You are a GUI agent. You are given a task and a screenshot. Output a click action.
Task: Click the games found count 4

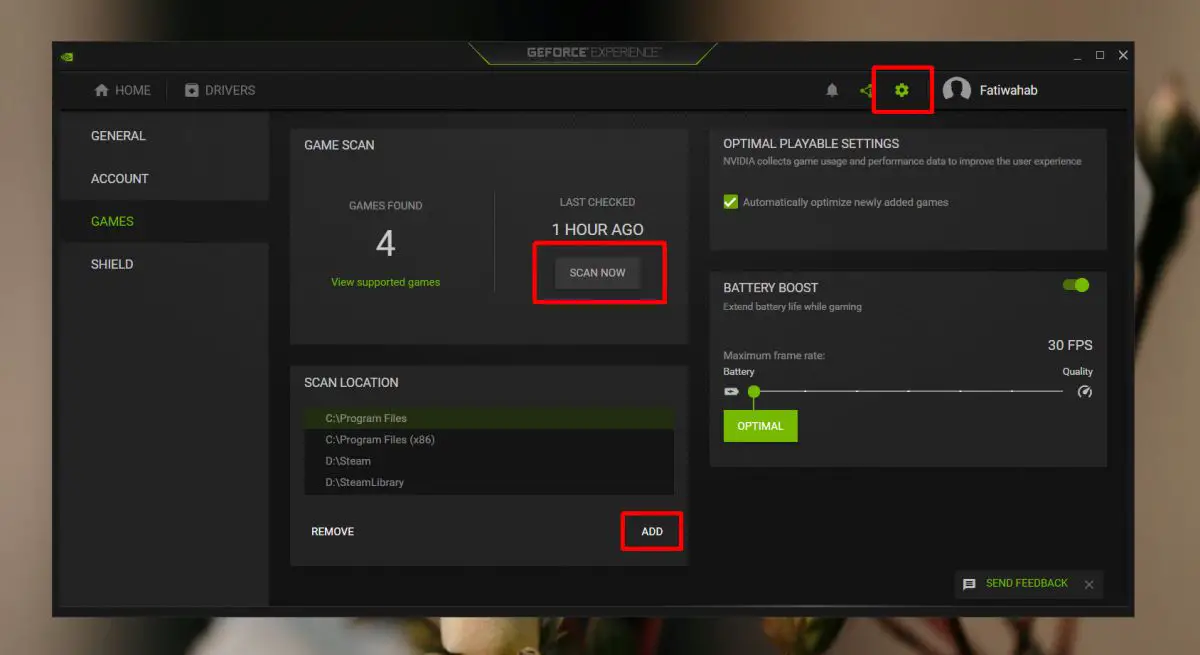385,243
